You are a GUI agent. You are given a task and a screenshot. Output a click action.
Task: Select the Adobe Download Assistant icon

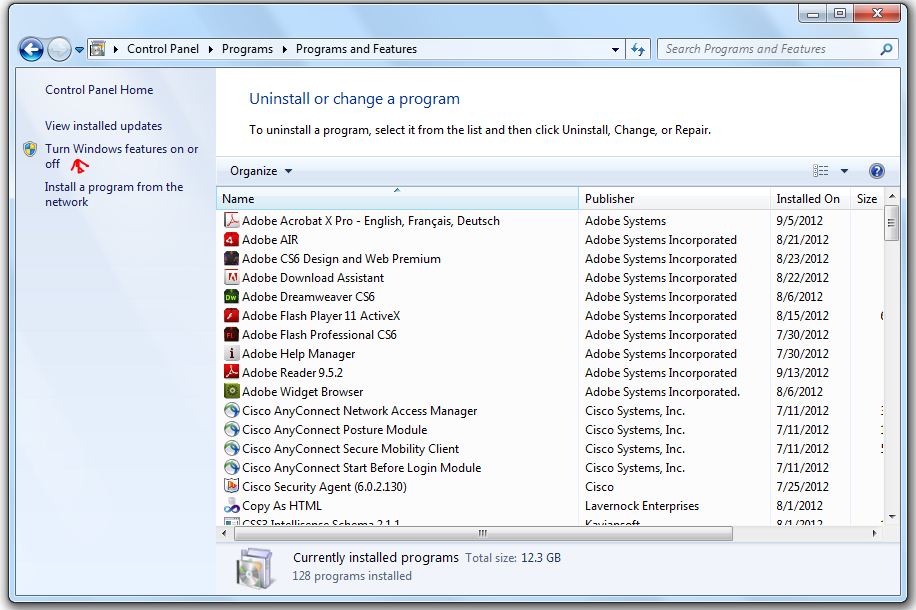pos(232,278)
